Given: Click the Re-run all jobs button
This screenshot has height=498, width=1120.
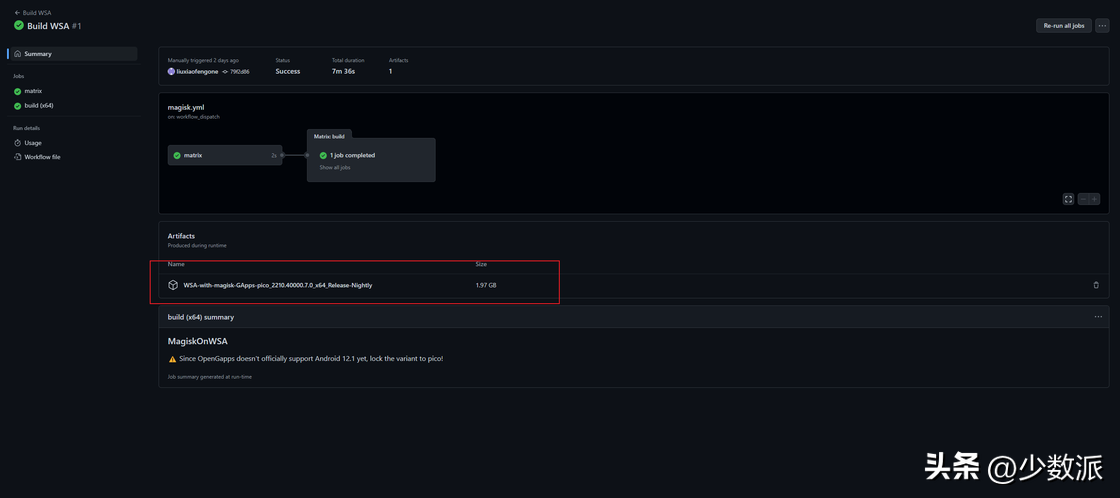Looking at the screenshot, I should pos(1063,26).
